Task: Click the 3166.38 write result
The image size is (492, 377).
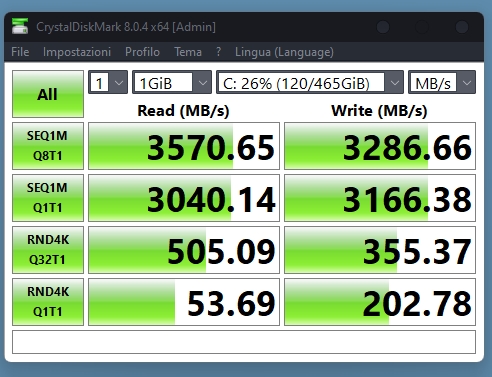Action: [x=380, y=198]
